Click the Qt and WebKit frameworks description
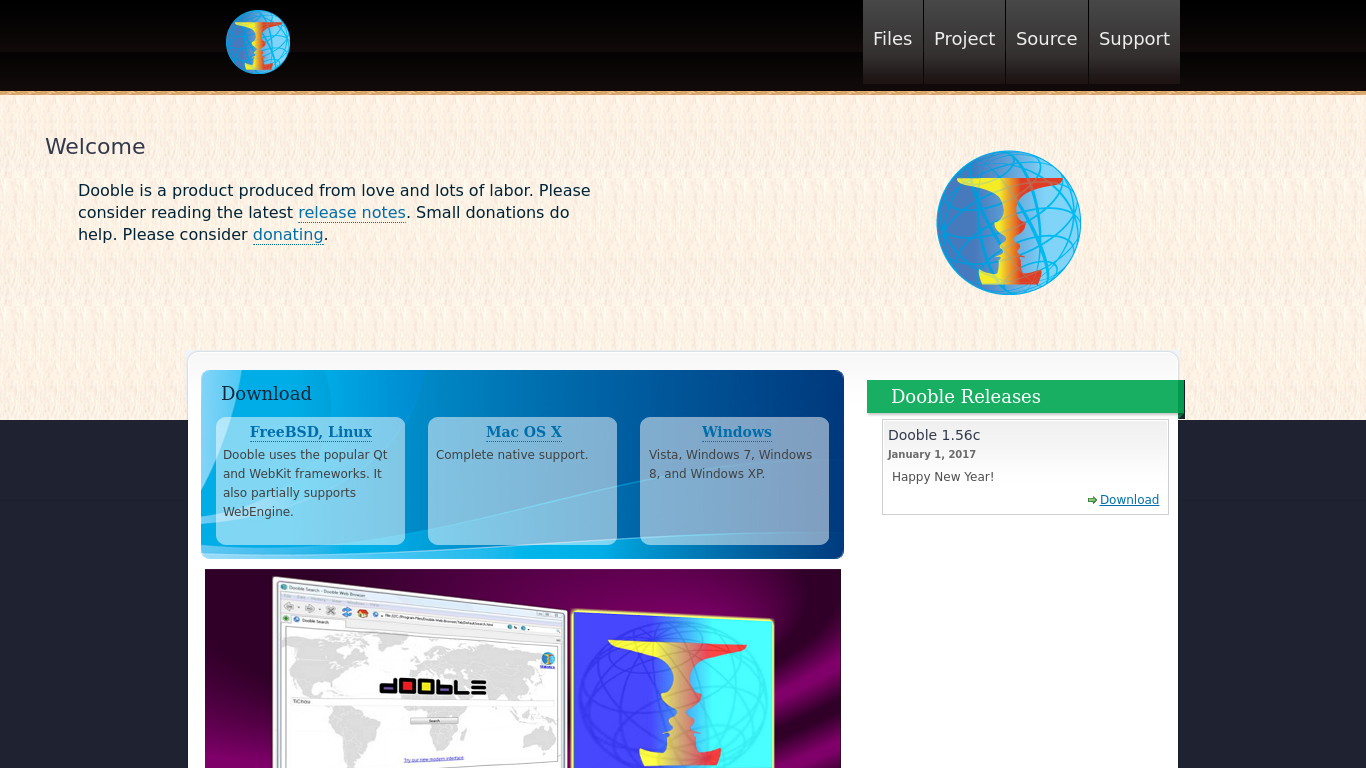This screenshot has height=768, width=1366. (x=305, y=483)
